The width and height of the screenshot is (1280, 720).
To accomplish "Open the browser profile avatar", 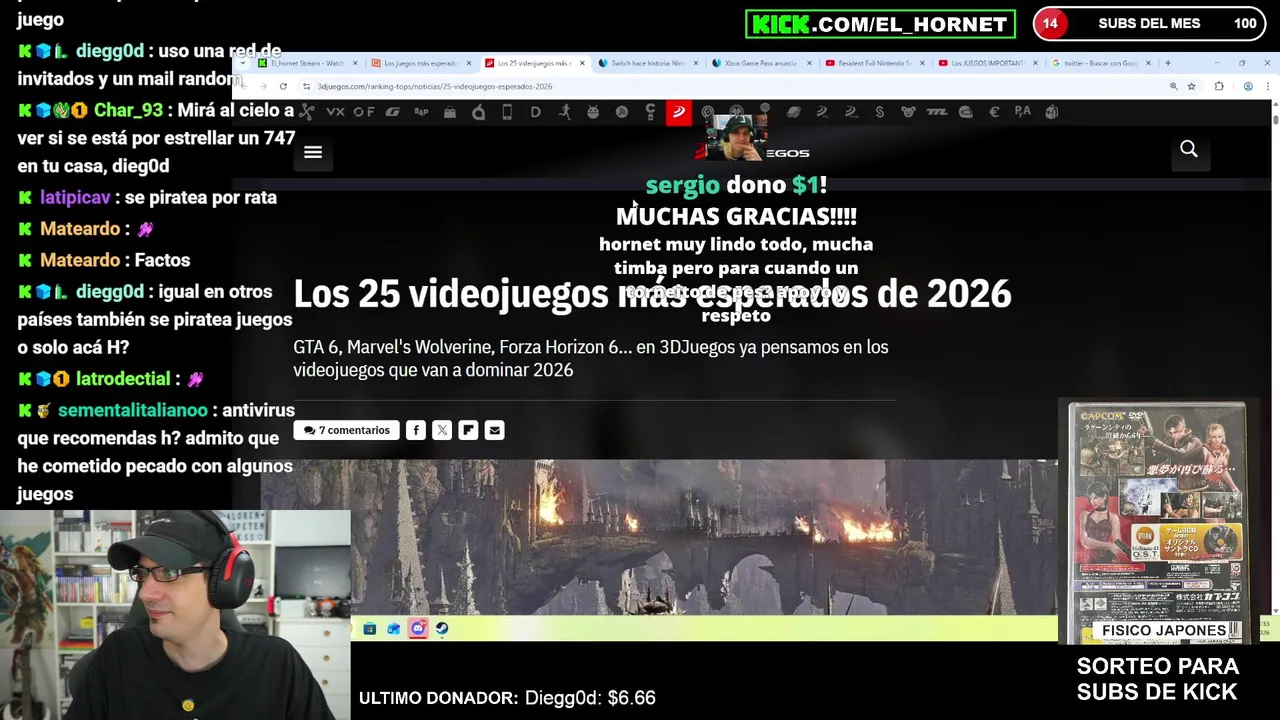I will click(1248, 86).
